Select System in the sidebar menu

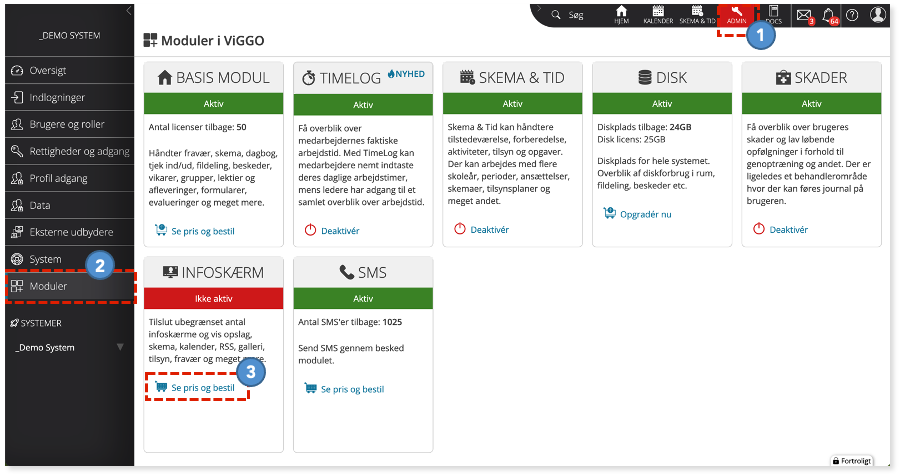pyautogui.click(x=69, y=259)
